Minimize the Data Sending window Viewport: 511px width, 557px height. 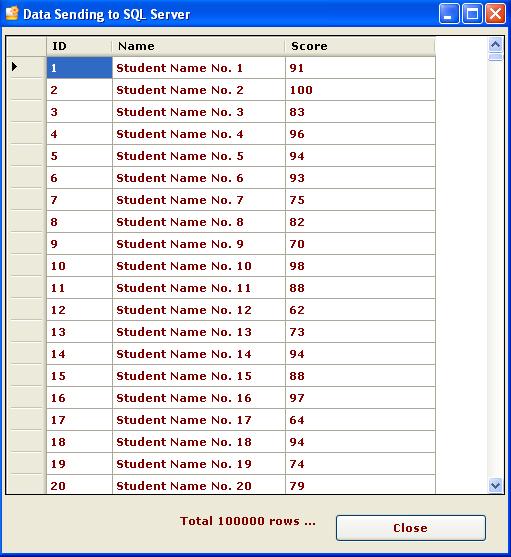pos(449,14)
